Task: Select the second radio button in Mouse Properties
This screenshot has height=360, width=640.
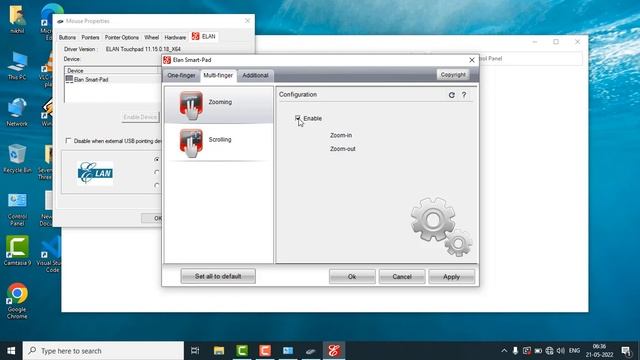Action: pyautogui.click(x=157, y=172)
